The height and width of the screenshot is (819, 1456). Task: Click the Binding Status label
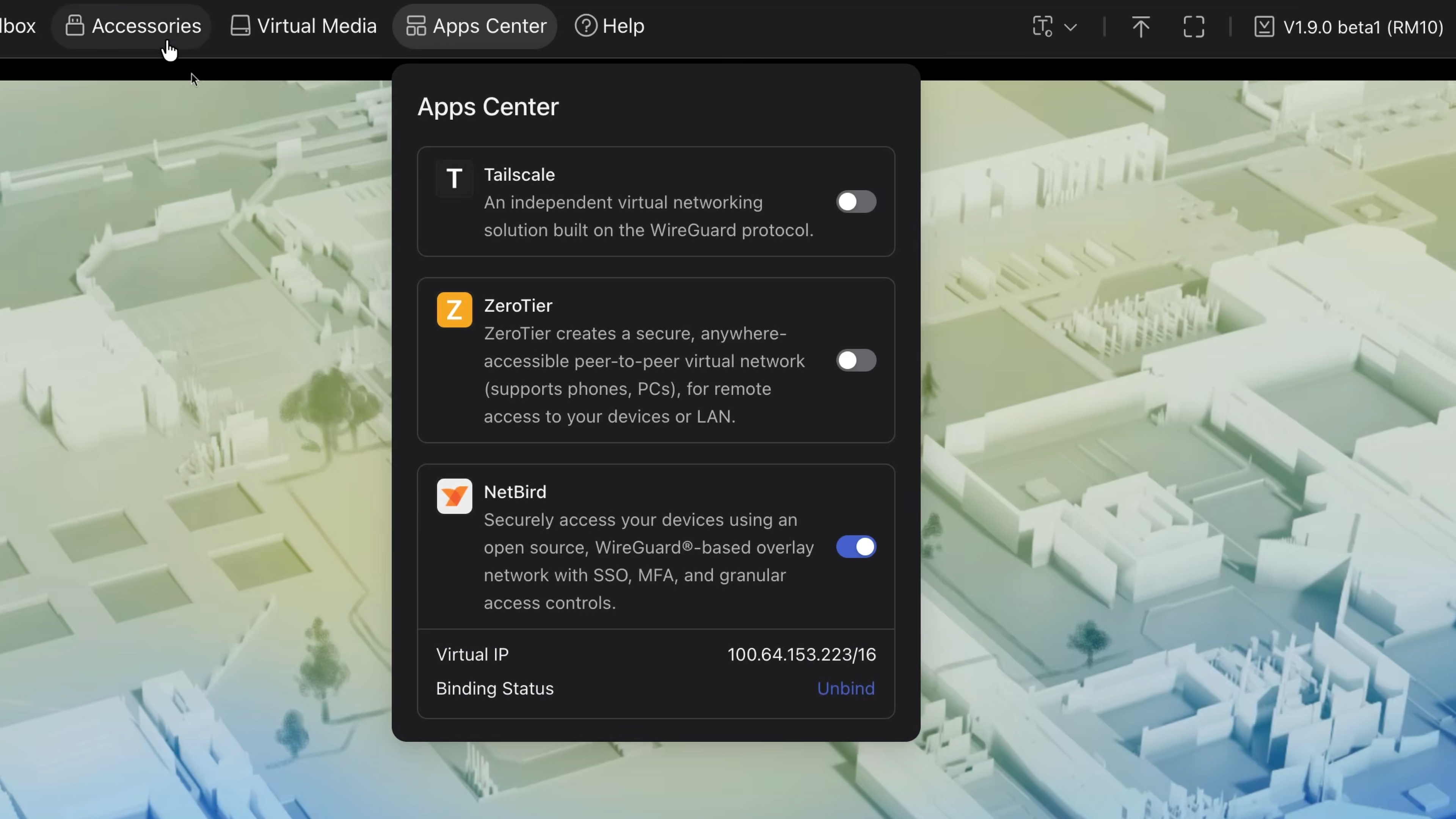pyautogui.click(x=494, y=689)
